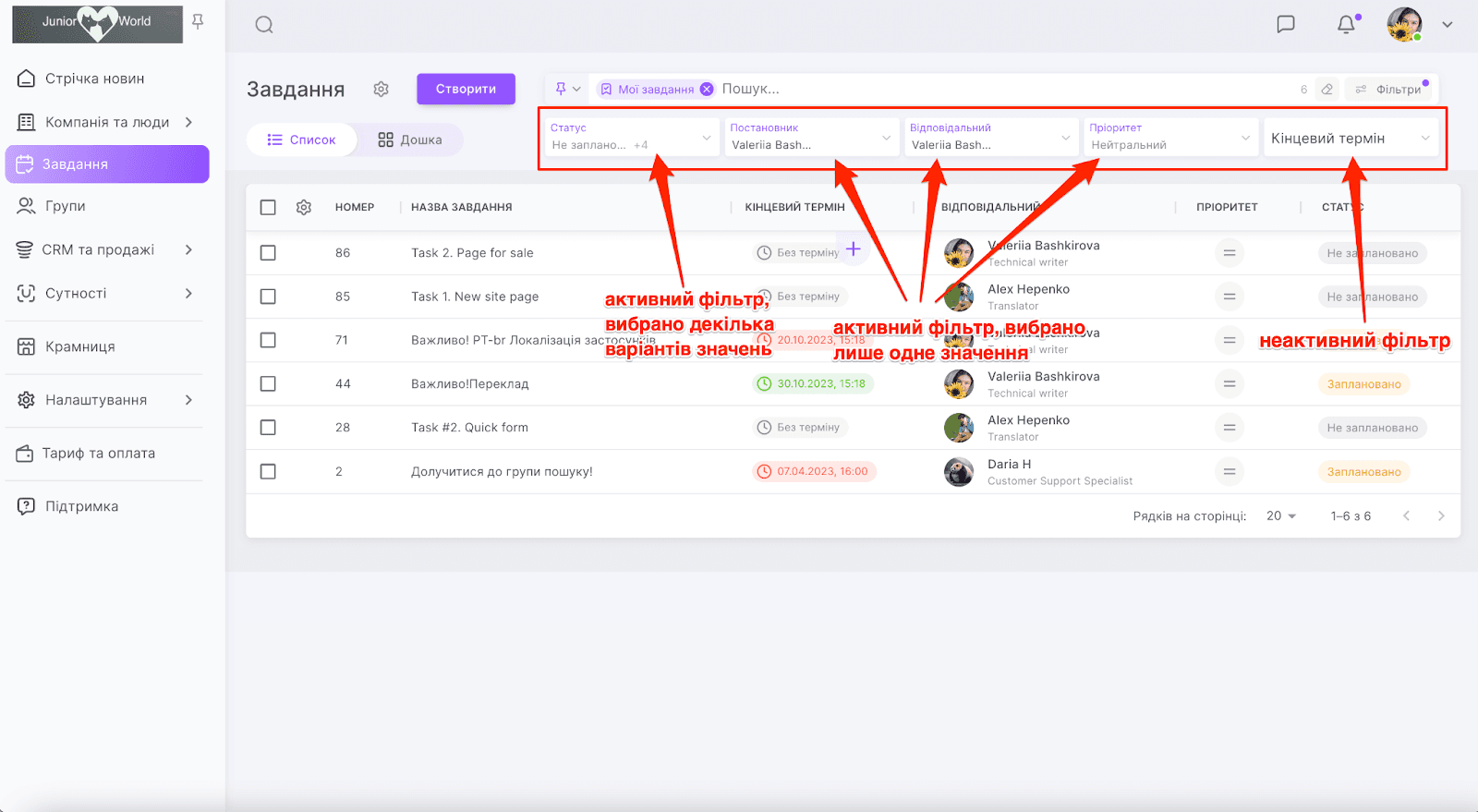
Task: Click Alex Hepenko avatar in task 28 row
Action: tap(959, 428)
